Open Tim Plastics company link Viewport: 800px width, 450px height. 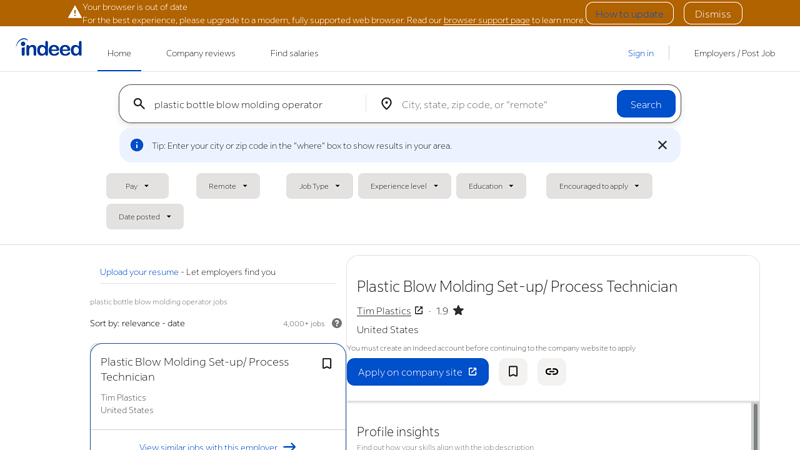384,311
